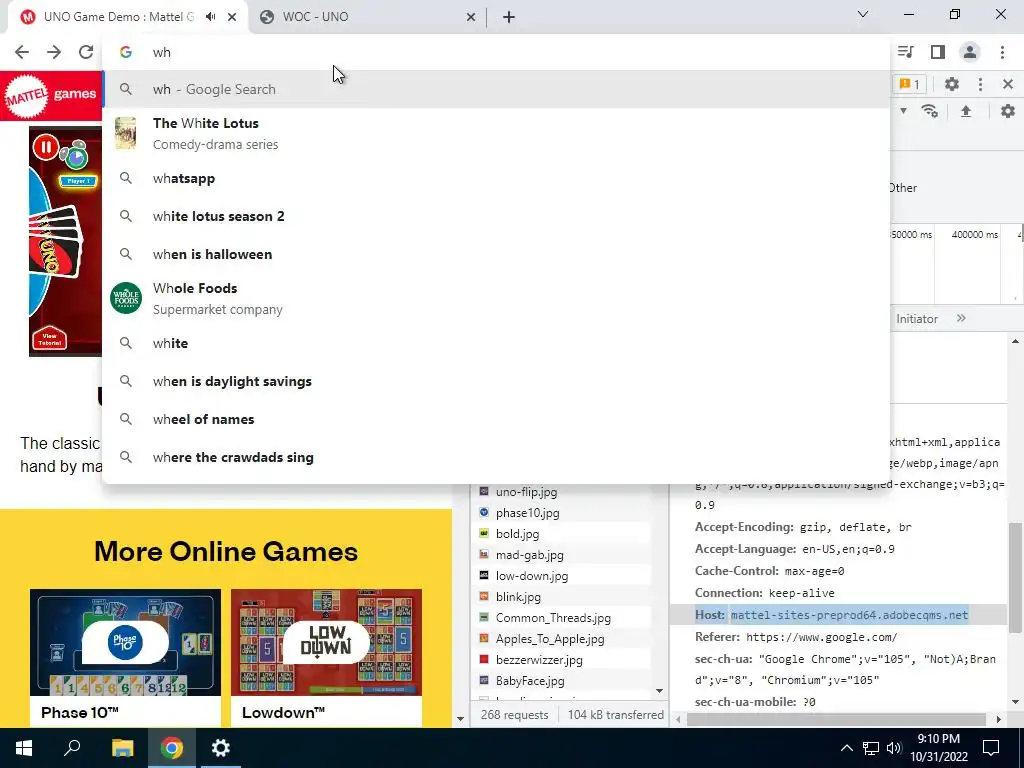Open Windows taskbar search

[72, 748]
